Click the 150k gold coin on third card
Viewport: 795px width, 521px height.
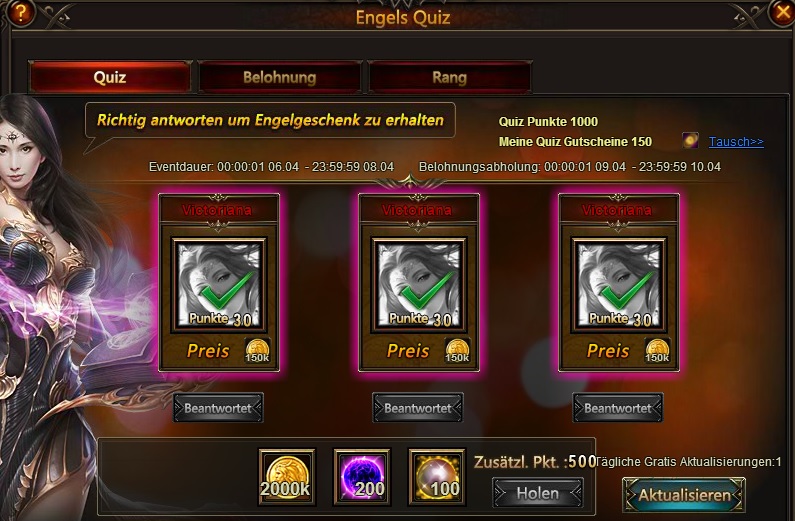pos(657,351)
